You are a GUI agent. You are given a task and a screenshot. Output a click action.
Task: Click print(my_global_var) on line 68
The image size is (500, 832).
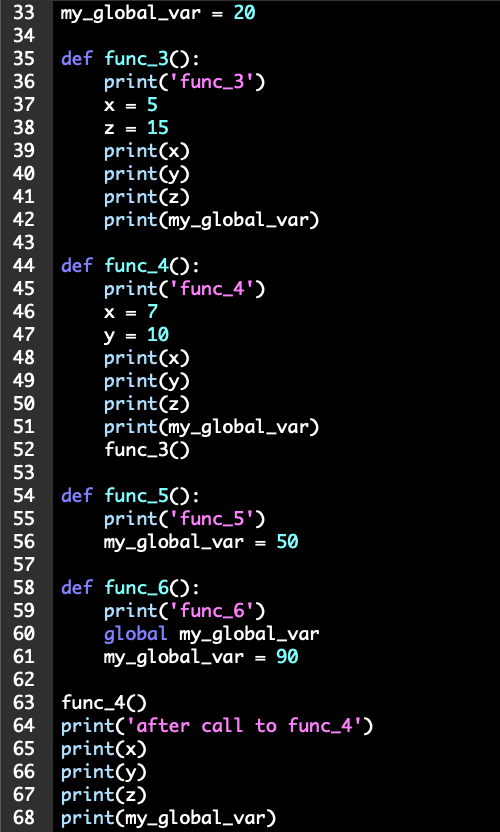[169, 818]
